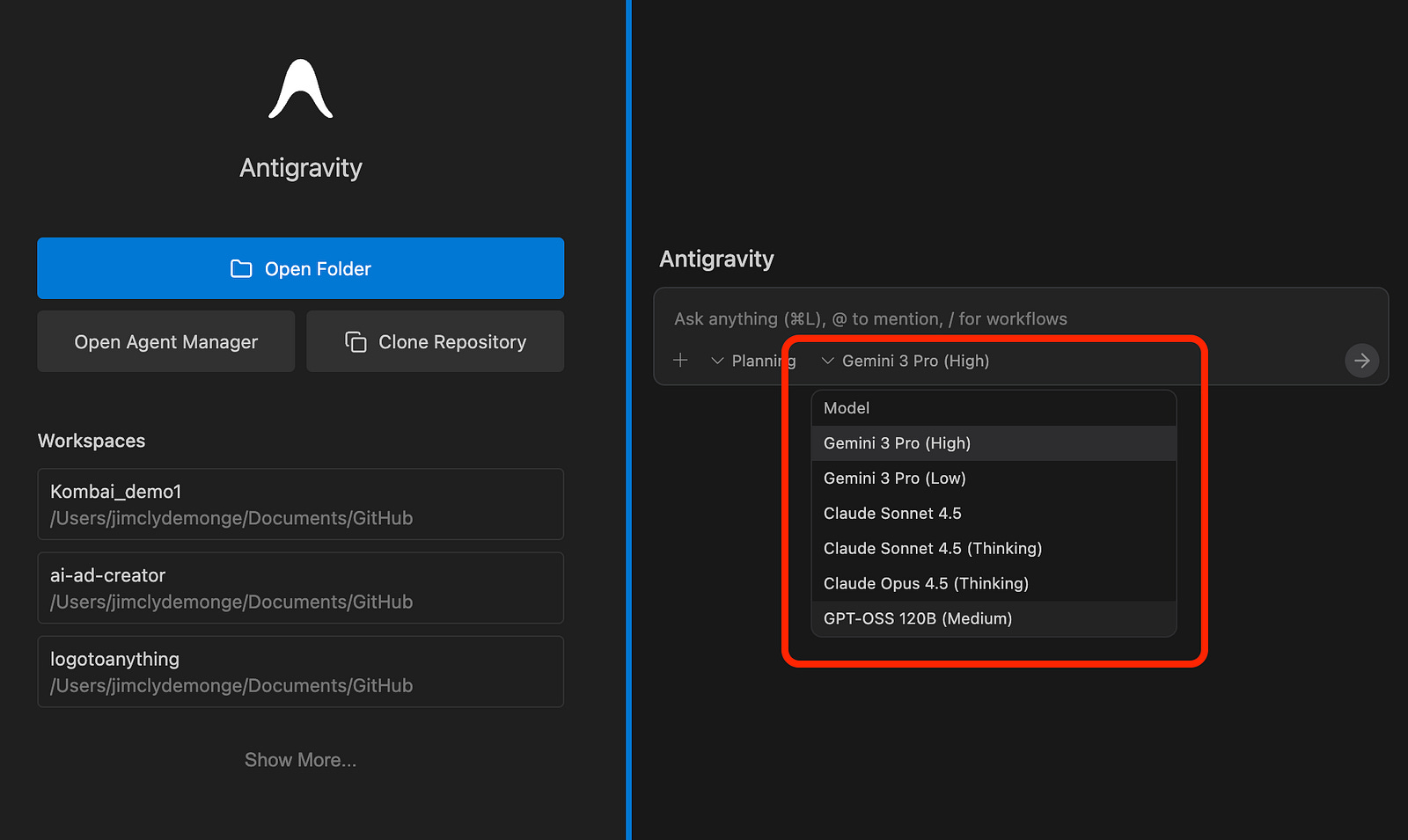Image resolution: width=1408 pixels, height=840 pixels.
Task: Select GPT-OSS 120B (Medium) model
Action: tap(994, 618)
